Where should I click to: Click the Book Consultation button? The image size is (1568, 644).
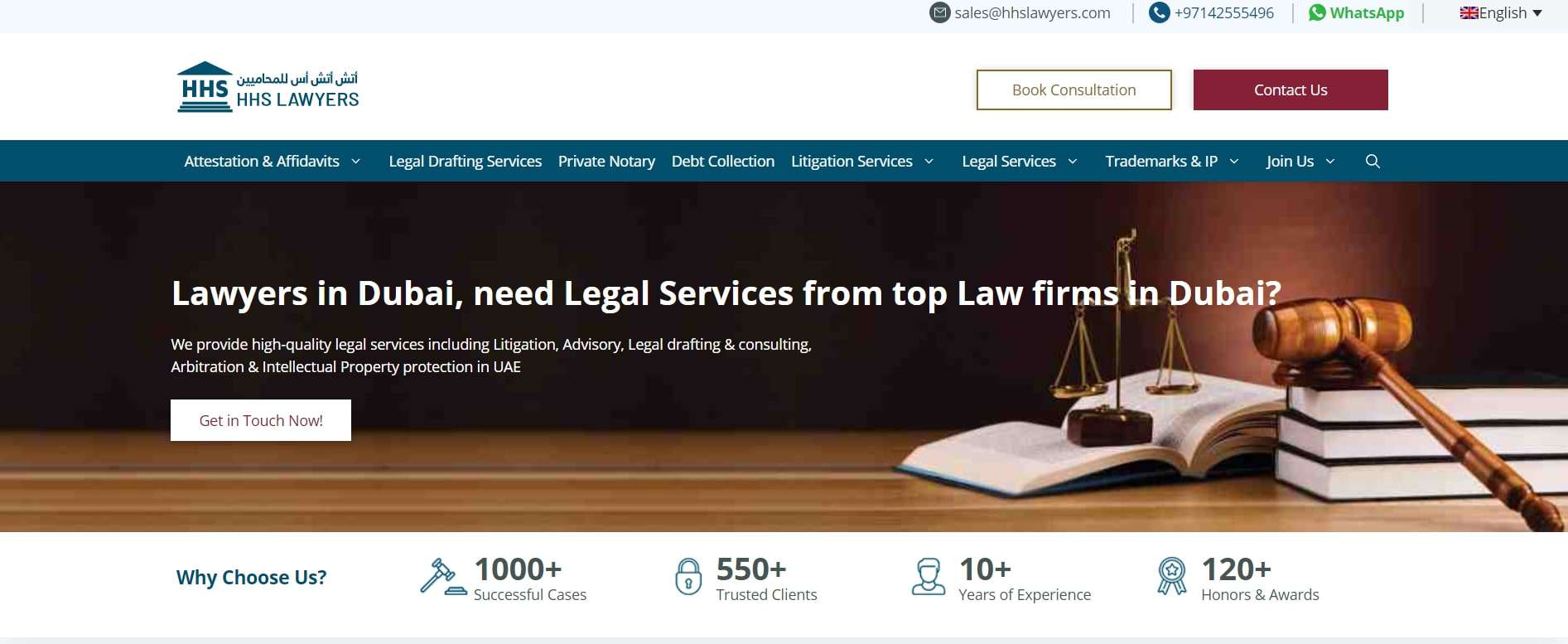[x=1074, y=90]
